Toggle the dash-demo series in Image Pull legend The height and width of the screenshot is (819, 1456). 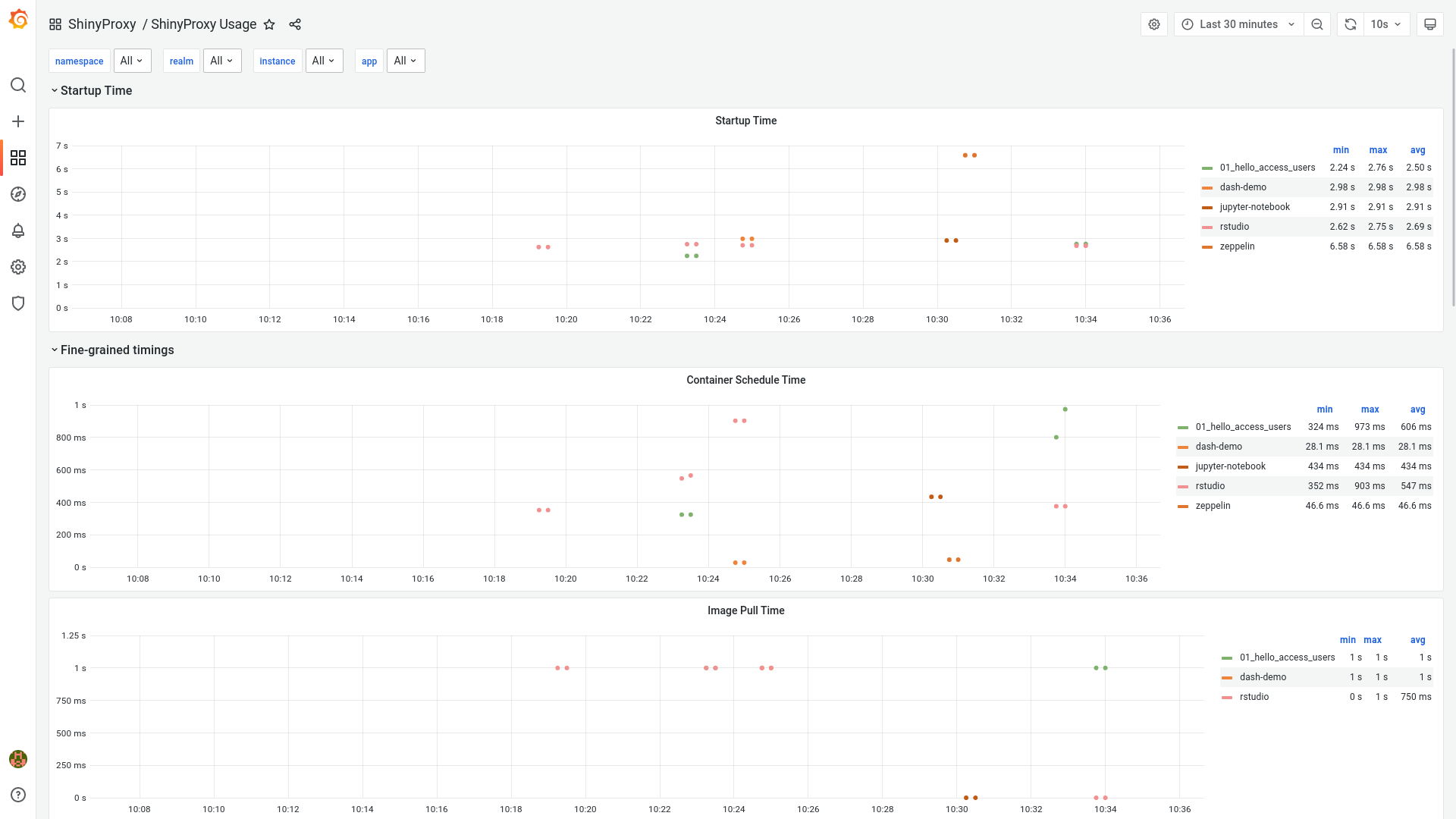point(1263,677)
